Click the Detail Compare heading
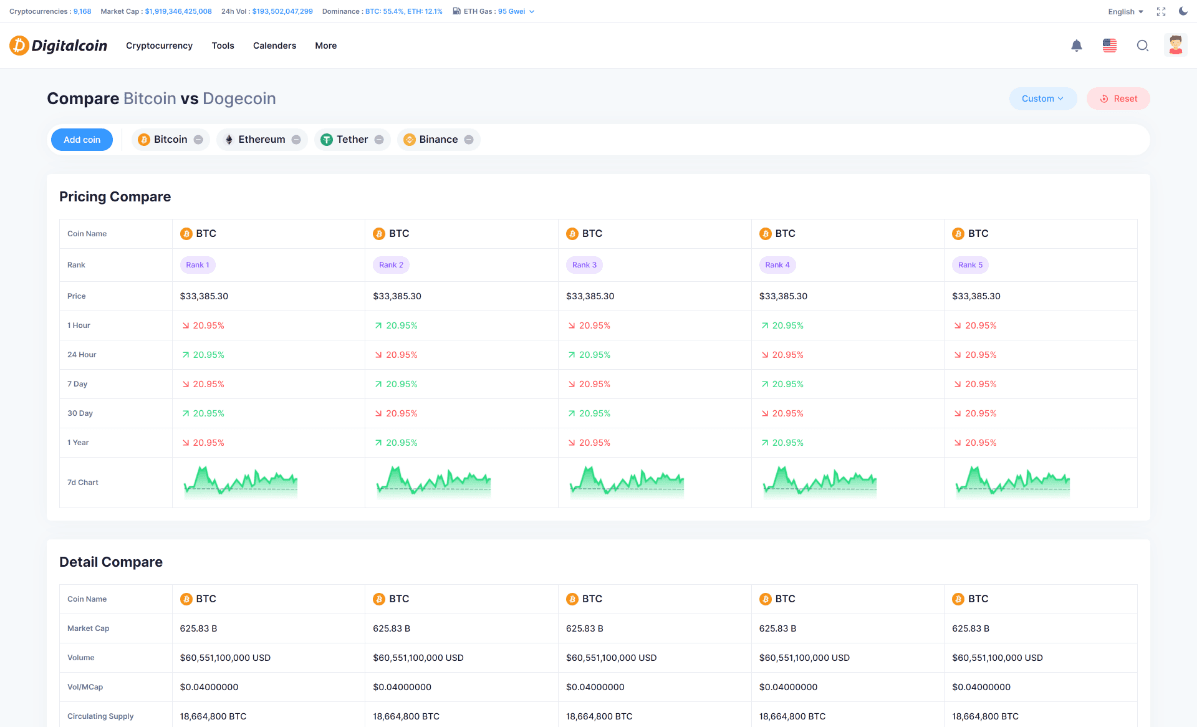The width and height of the screenshot is (1197, 727). point(111,562)
